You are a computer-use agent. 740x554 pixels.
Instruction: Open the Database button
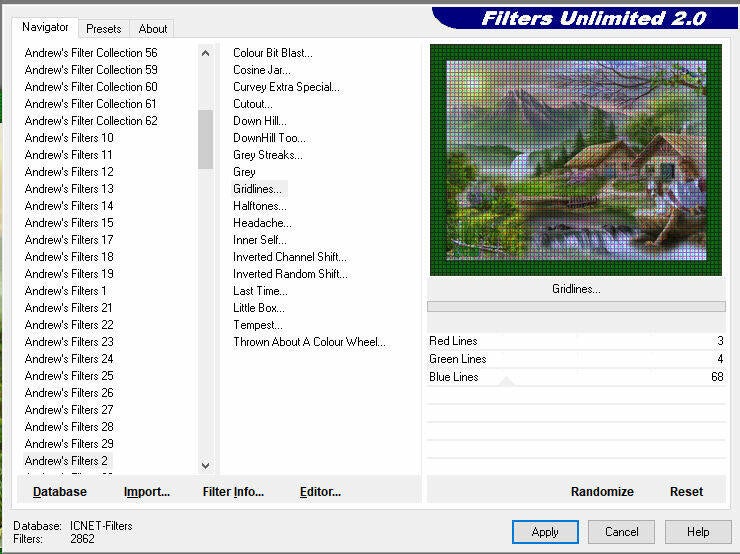coord(60,492)
